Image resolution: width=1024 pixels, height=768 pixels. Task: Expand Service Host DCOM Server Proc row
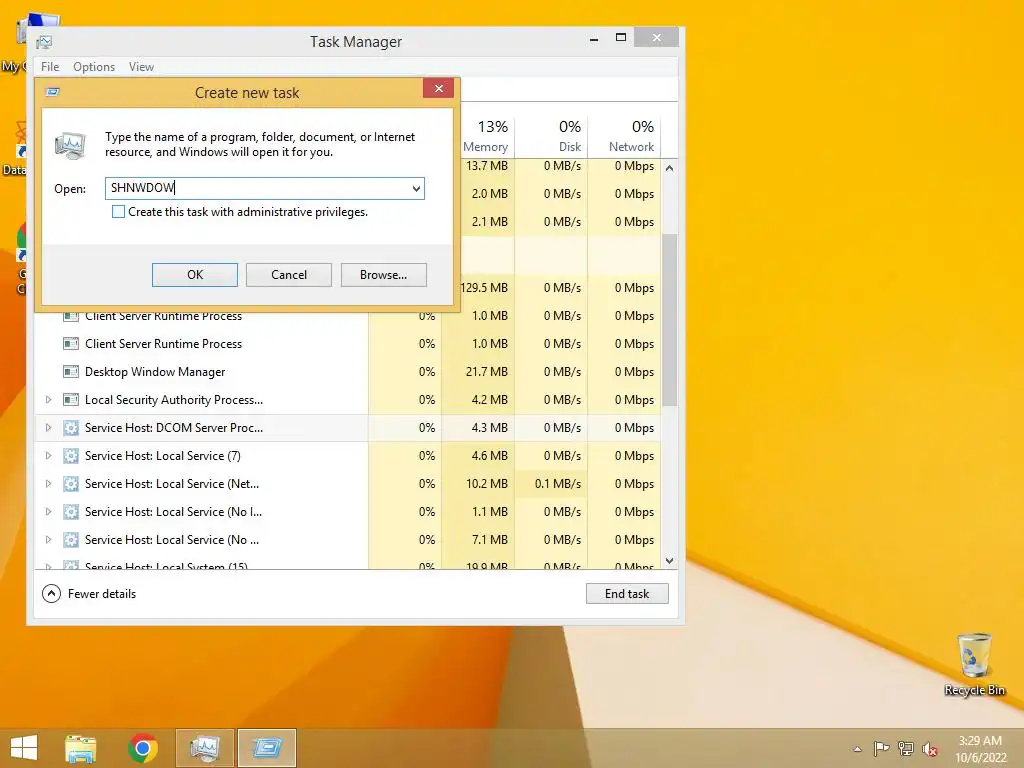click(x=48, y=428)
